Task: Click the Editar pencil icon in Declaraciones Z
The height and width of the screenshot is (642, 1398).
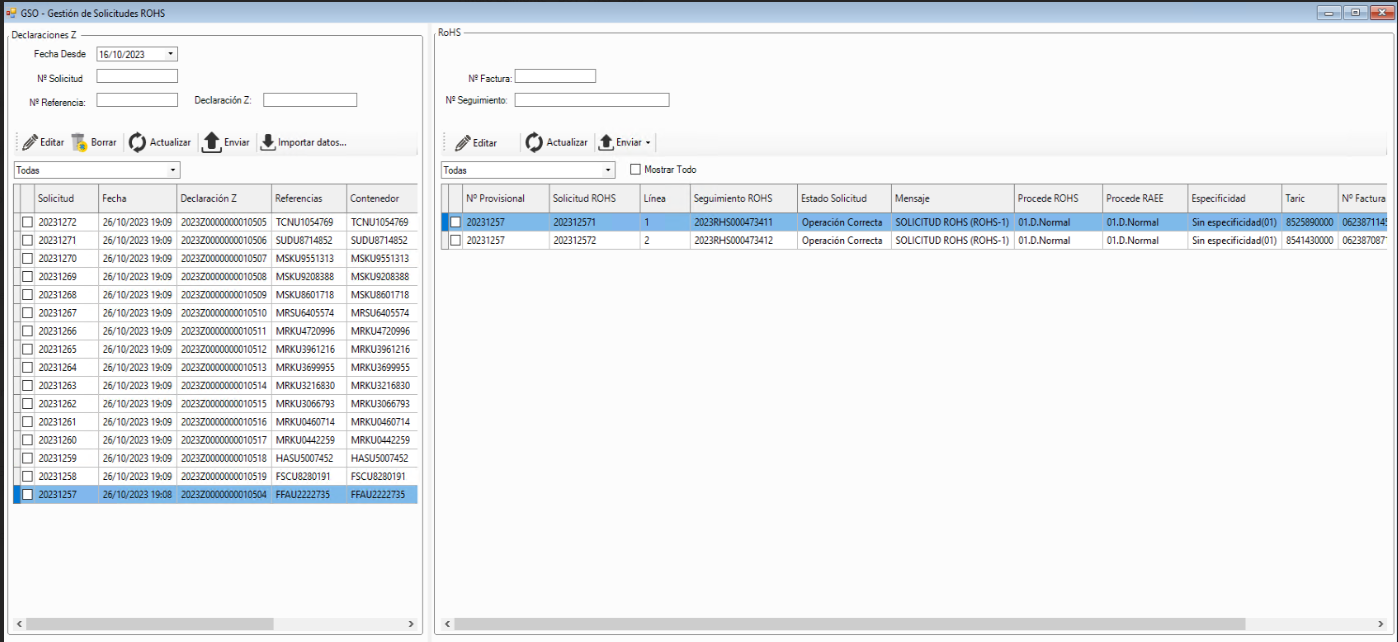Action: click(x=31, y=142)
